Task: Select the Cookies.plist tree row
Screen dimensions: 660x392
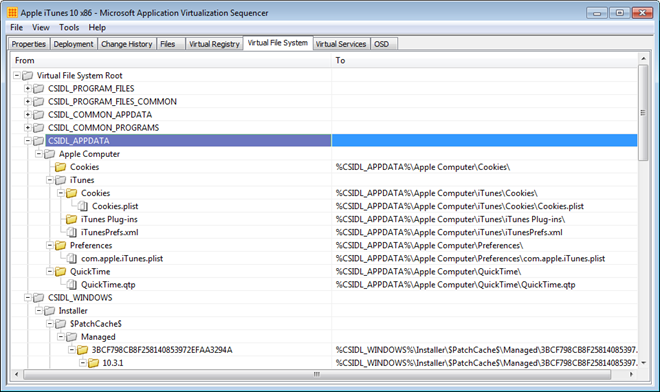Action: click(x=115, y=206)
